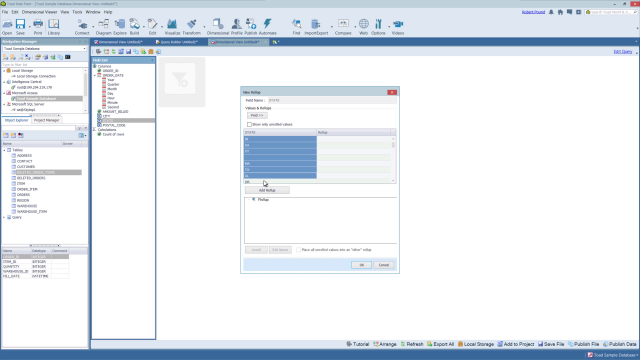Save using the Save toolbar icon
The height and width of the screenshot is (360, 640).
20,27
